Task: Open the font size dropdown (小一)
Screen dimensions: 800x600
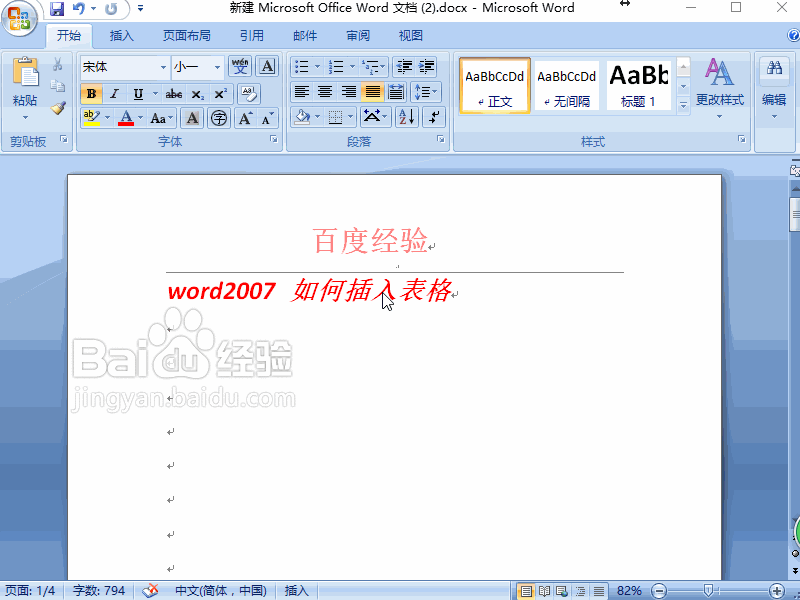Action: [x=217, y=67]
